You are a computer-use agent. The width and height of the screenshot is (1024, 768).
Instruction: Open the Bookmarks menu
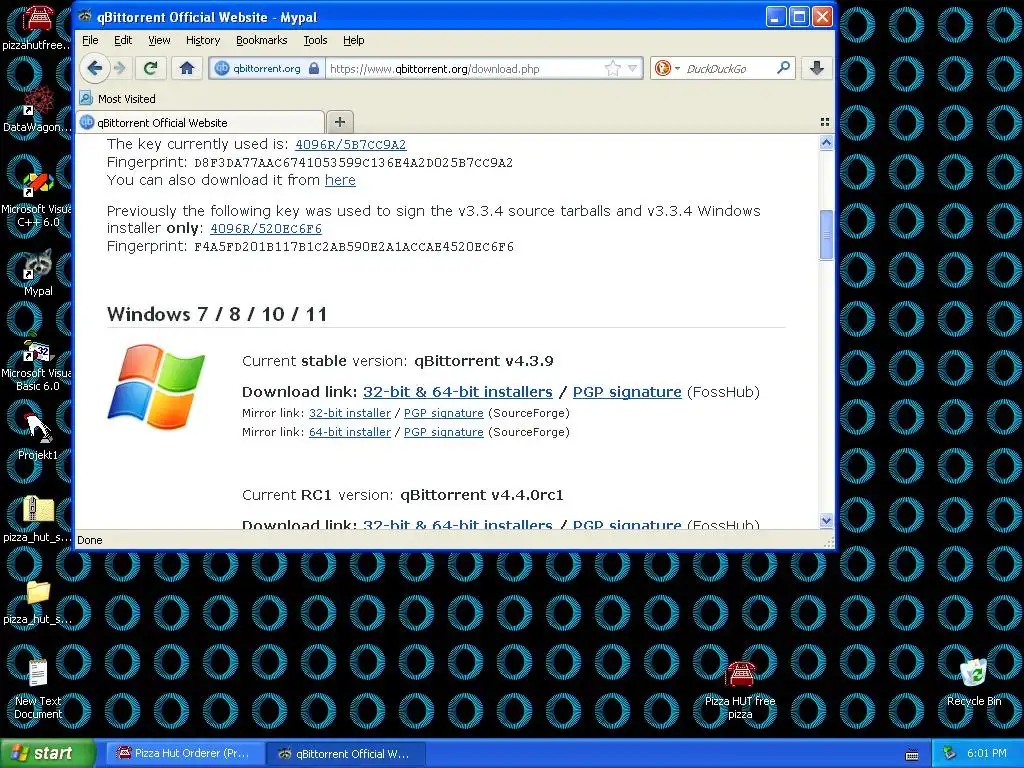tap(261, 40)
